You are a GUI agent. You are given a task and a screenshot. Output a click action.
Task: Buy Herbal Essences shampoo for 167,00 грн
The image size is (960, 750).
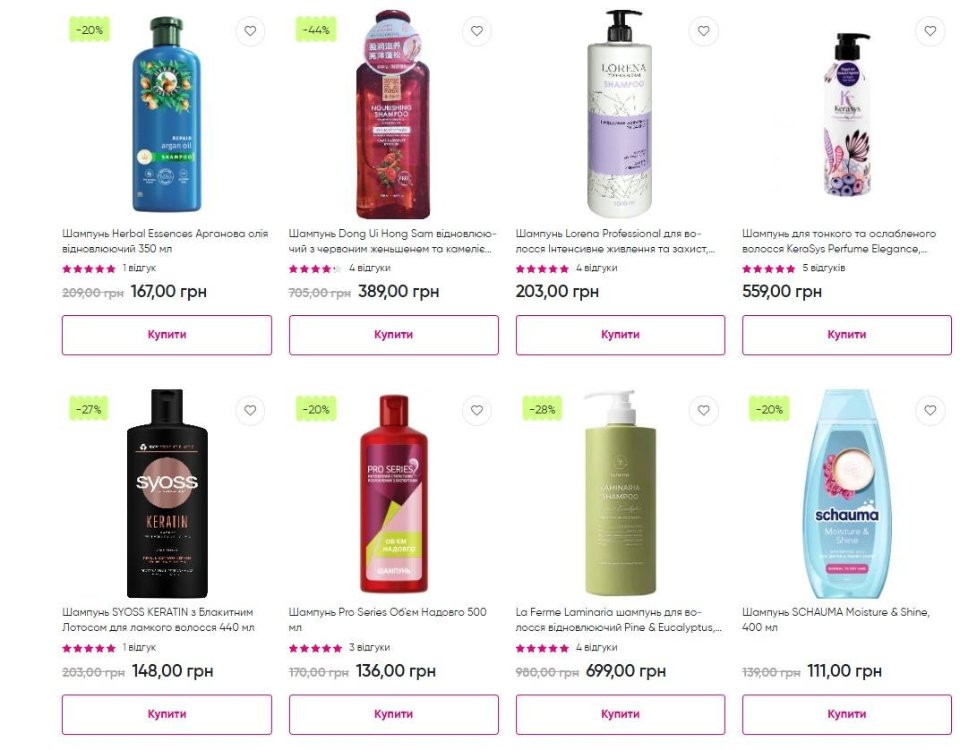coord(167,335)
